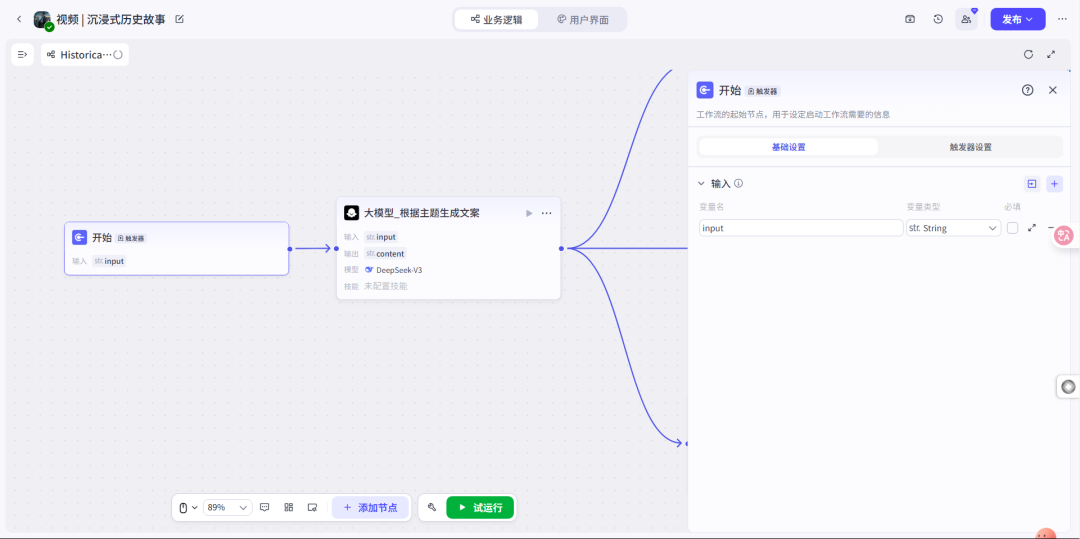Screen dimensions: 1080x539
Task: Collapse the 输入 section chevron
Action: pyautogui.click(x=701, y=184)
